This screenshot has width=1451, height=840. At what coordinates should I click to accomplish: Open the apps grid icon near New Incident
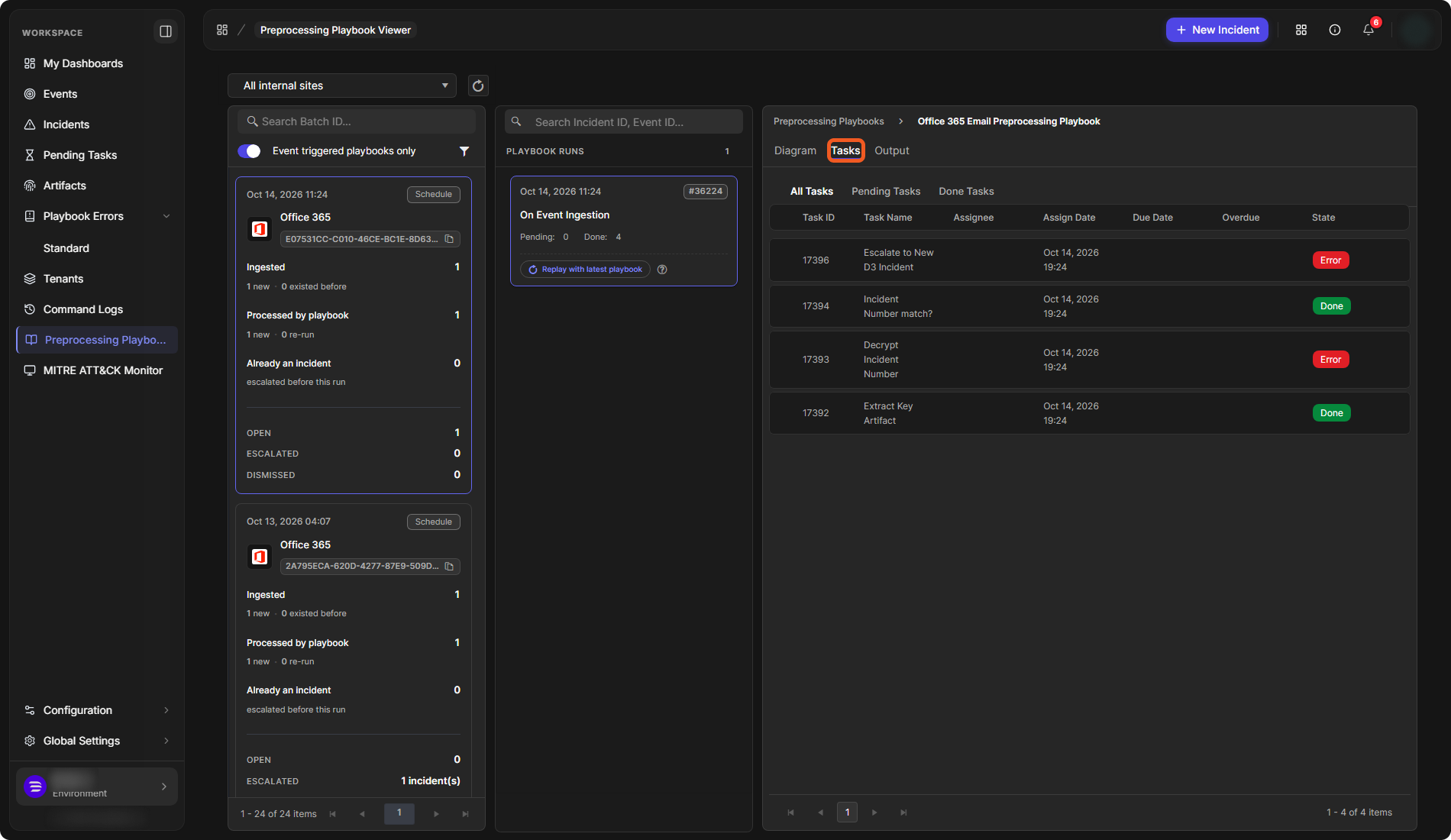tap(1301, 30)
